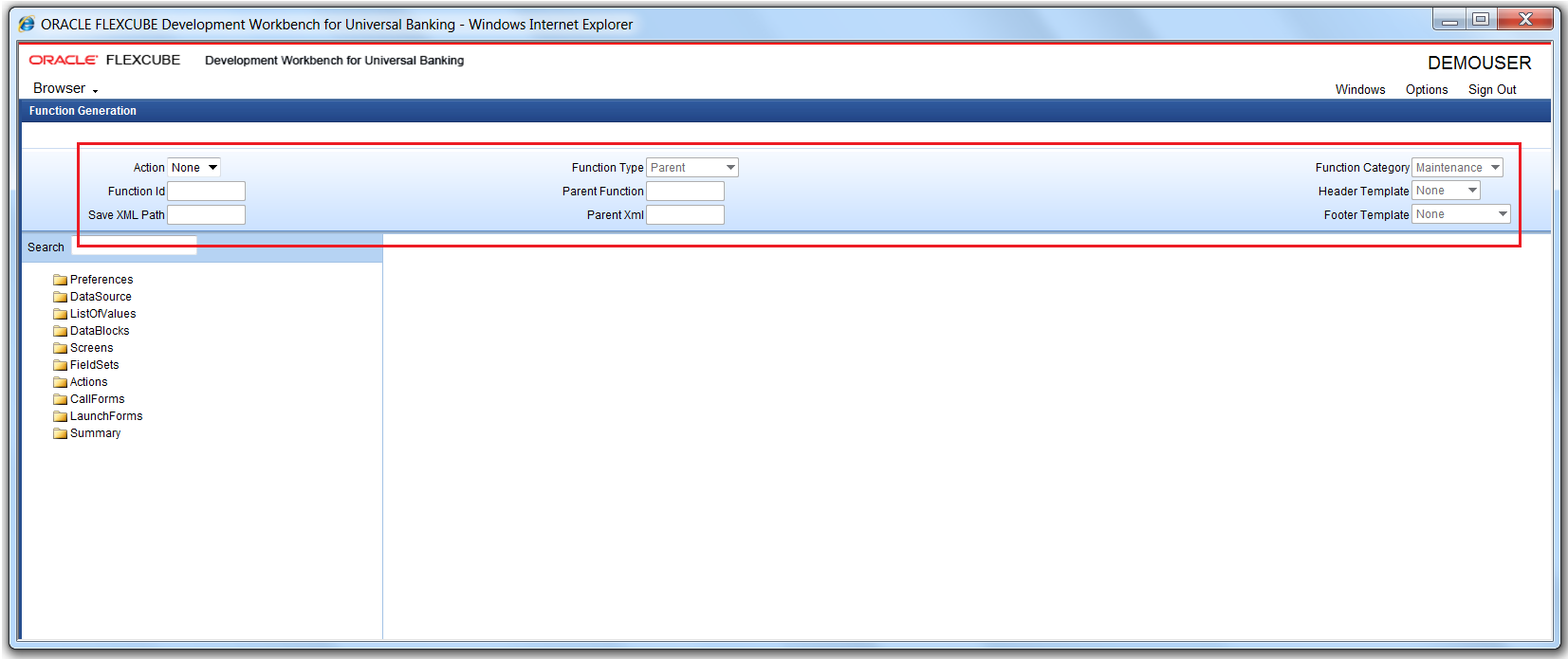The height and width of the screenshot is (659, 1568).
Task: Open the Header Template dropdown
Action: pyautogui.click(x=1446, y=191)
